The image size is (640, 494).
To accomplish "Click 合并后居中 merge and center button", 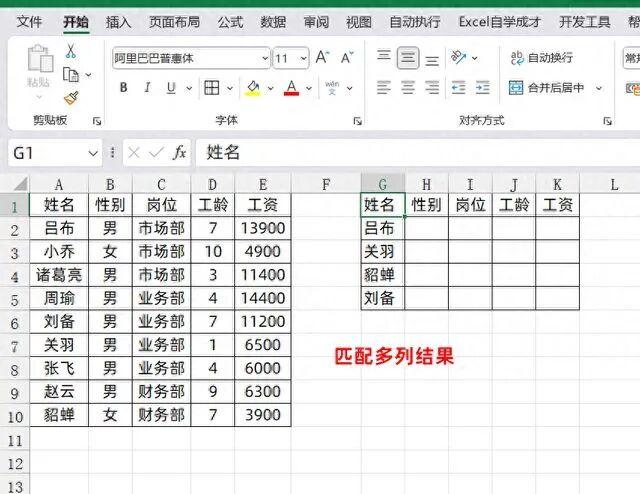I will 546,87.
